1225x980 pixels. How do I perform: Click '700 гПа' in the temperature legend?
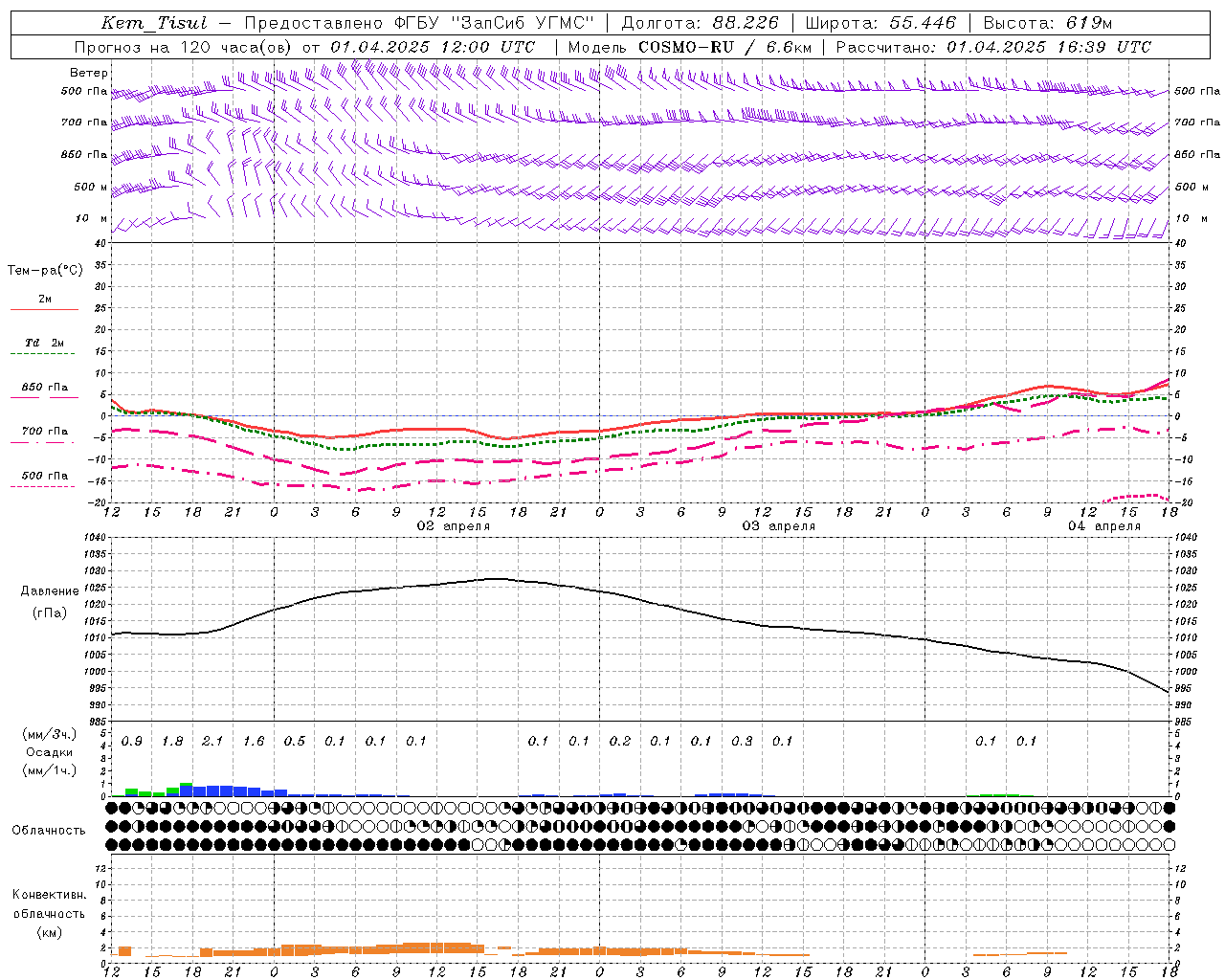(x=45, y=432)
